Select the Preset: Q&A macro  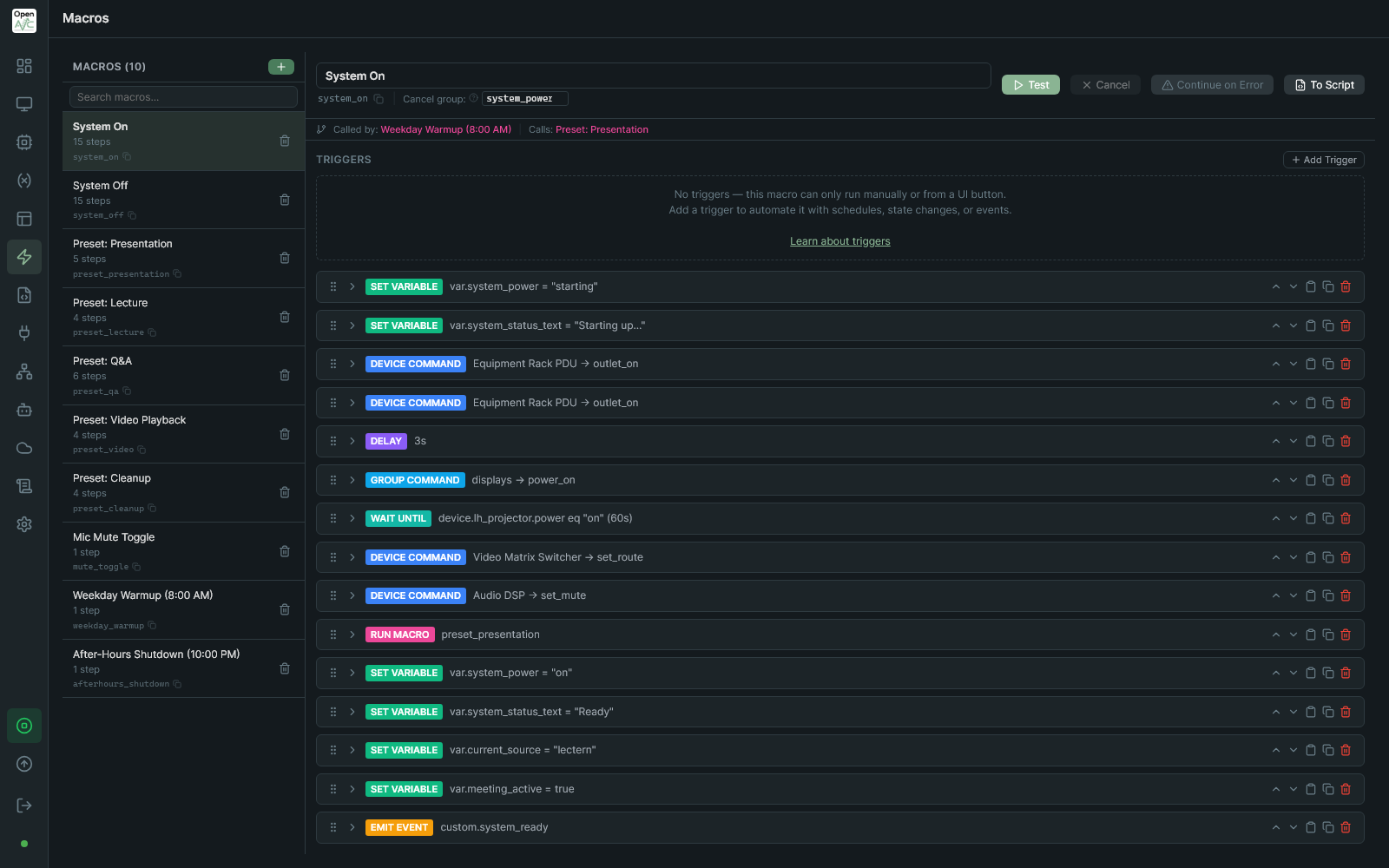(x=183, y=375)
